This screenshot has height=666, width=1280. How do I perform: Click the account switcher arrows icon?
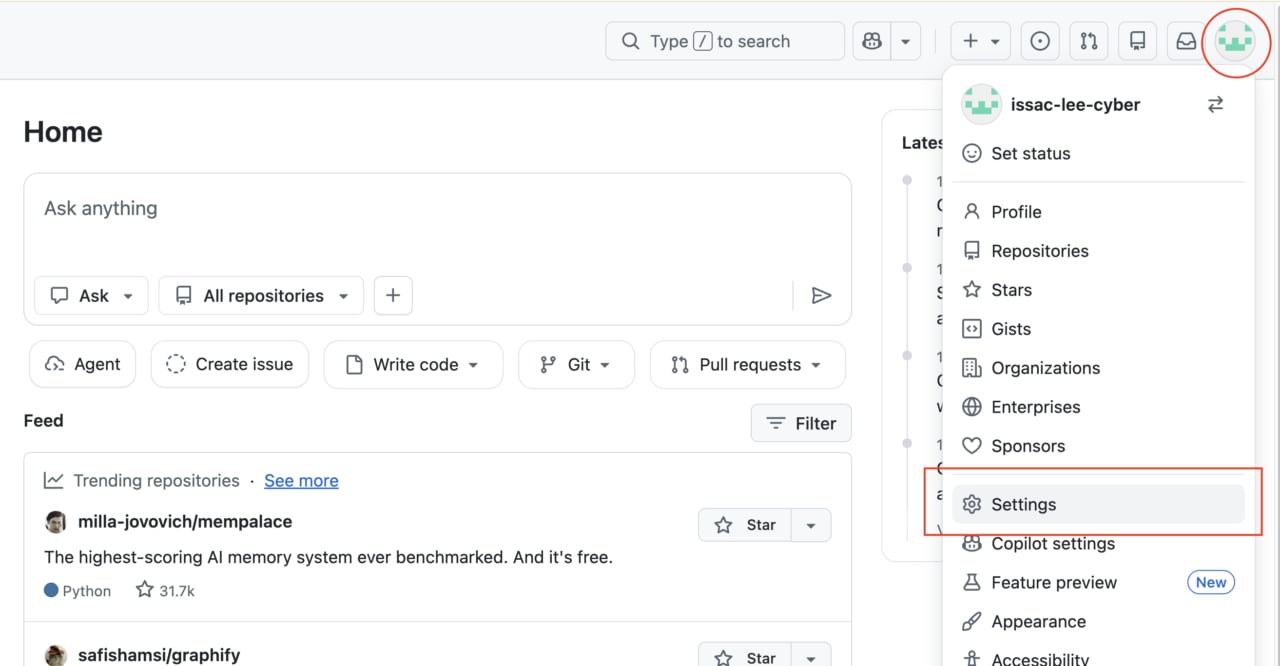pyautogui.click(x=1215, y=104)
